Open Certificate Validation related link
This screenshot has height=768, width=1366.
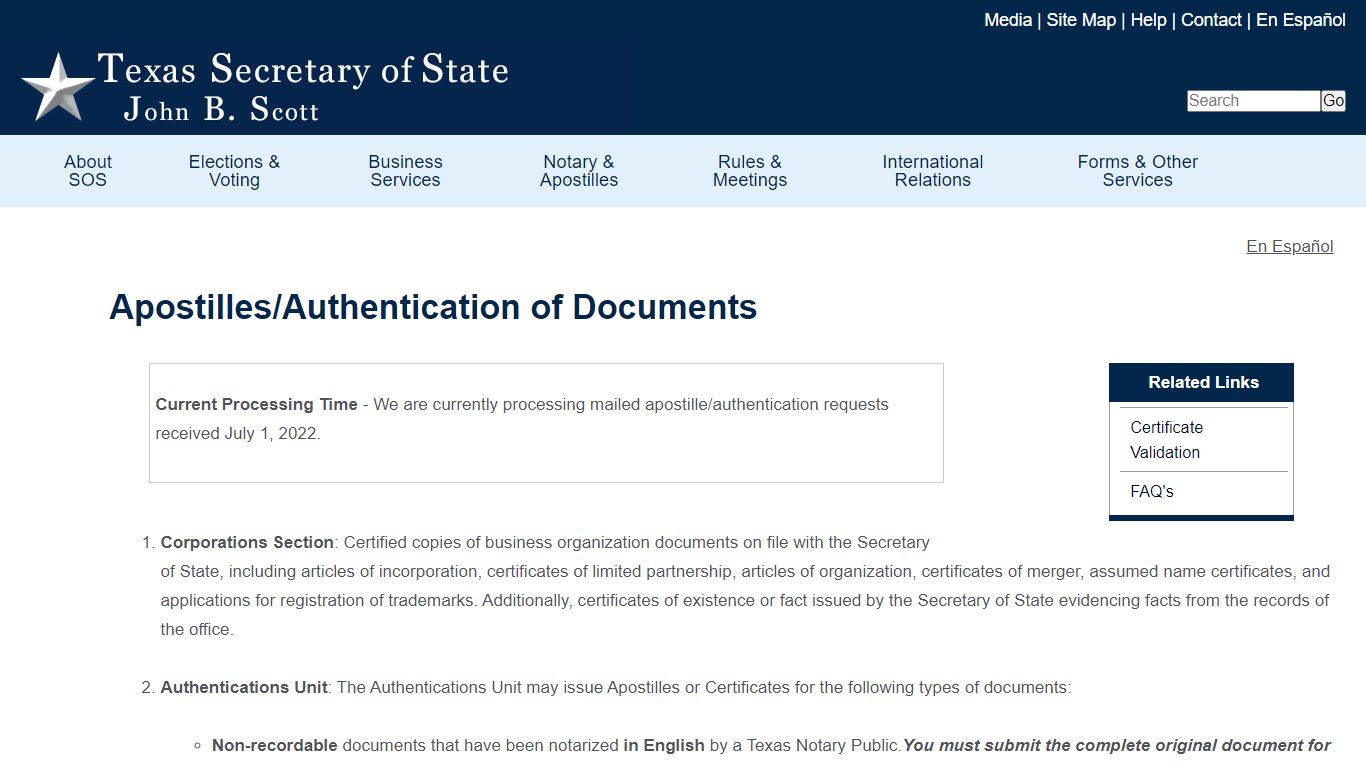[x=1166, y=440]
